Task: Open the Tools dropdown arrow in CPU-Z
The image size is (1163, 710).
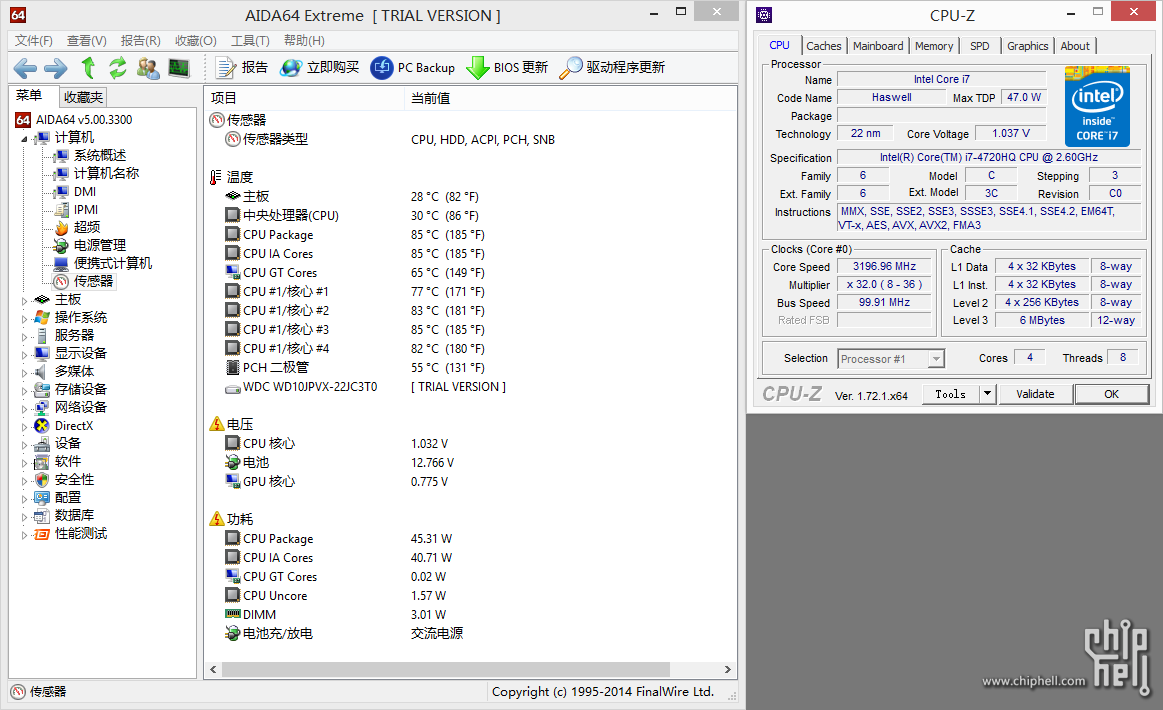Action: click(987, 394)
